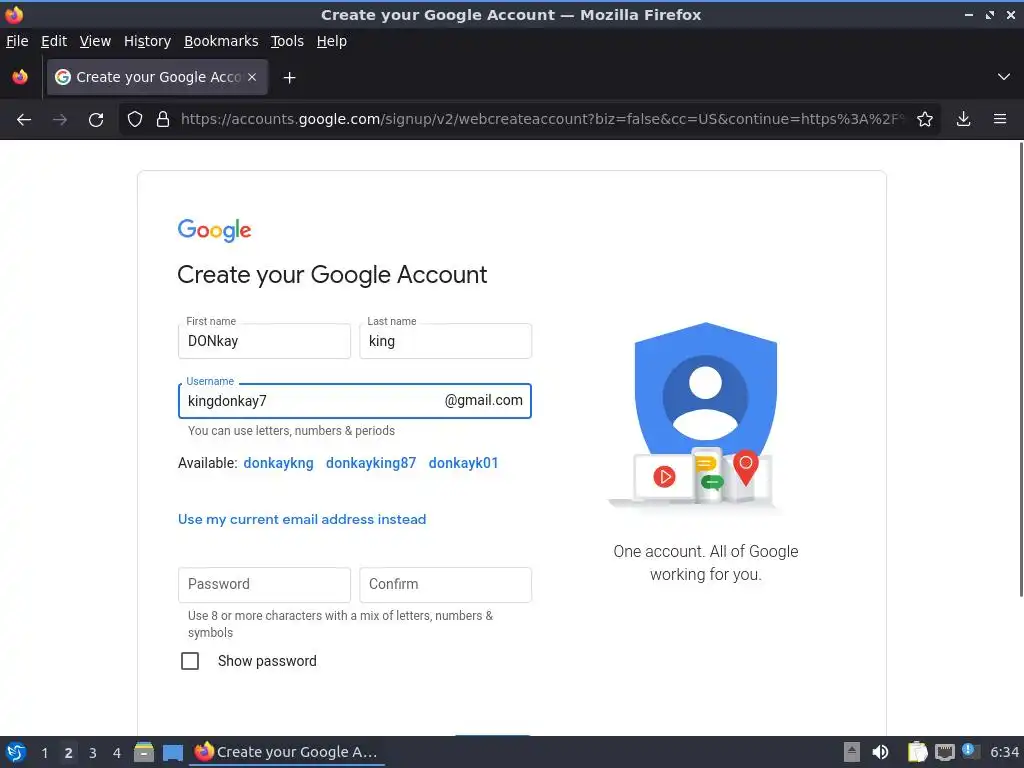Click the Last name field
Image resolution: width=1024 pixels, height=768 pixels.
(x=445, y=341)
